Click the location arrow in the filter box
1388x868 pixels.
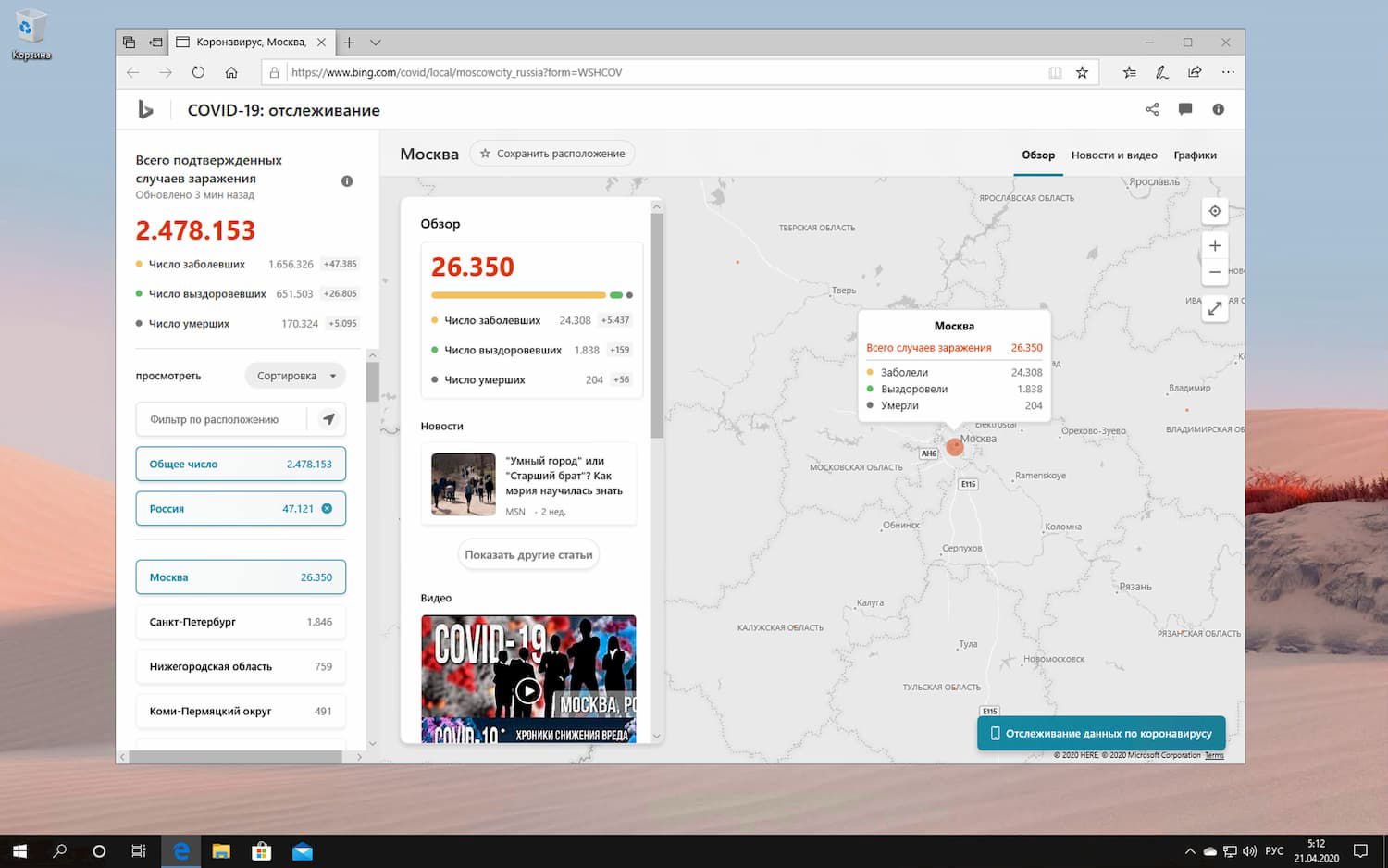coord(328,419)
